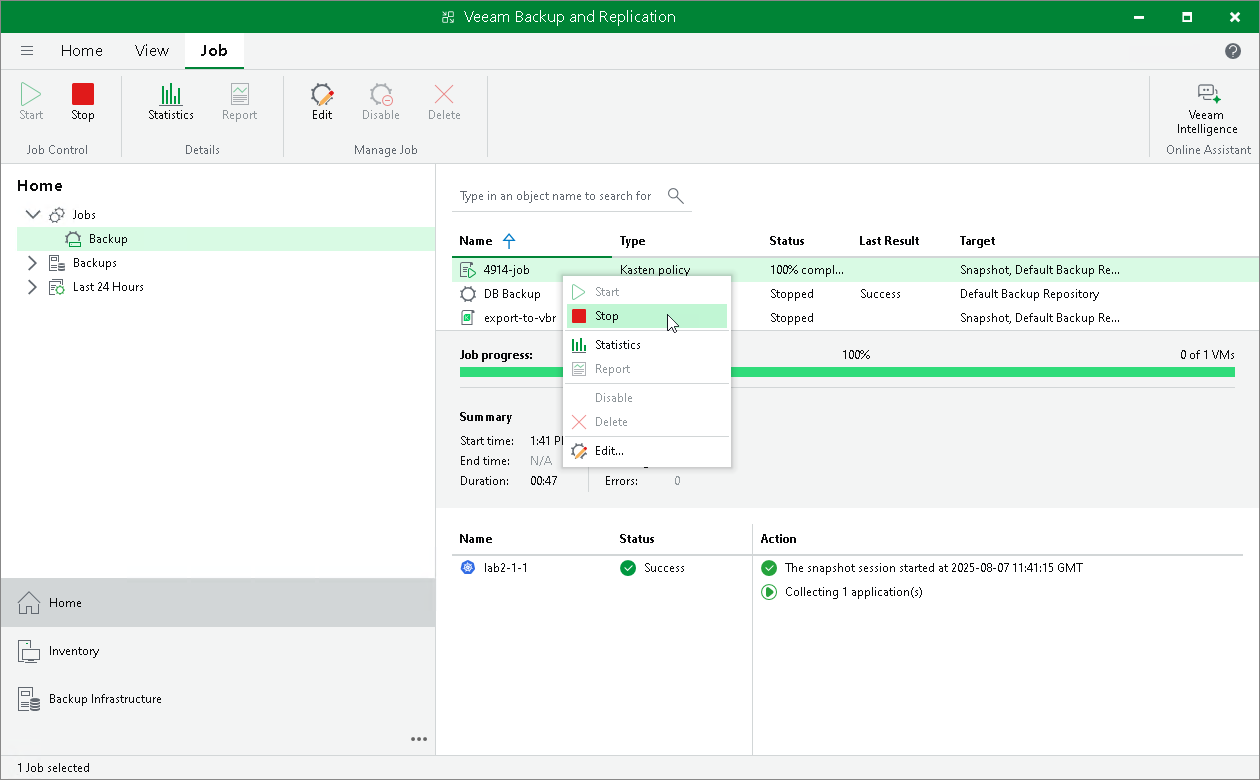Select the export-to-vbr job row
Screen dimensions: 1260x780
[855, 318]
